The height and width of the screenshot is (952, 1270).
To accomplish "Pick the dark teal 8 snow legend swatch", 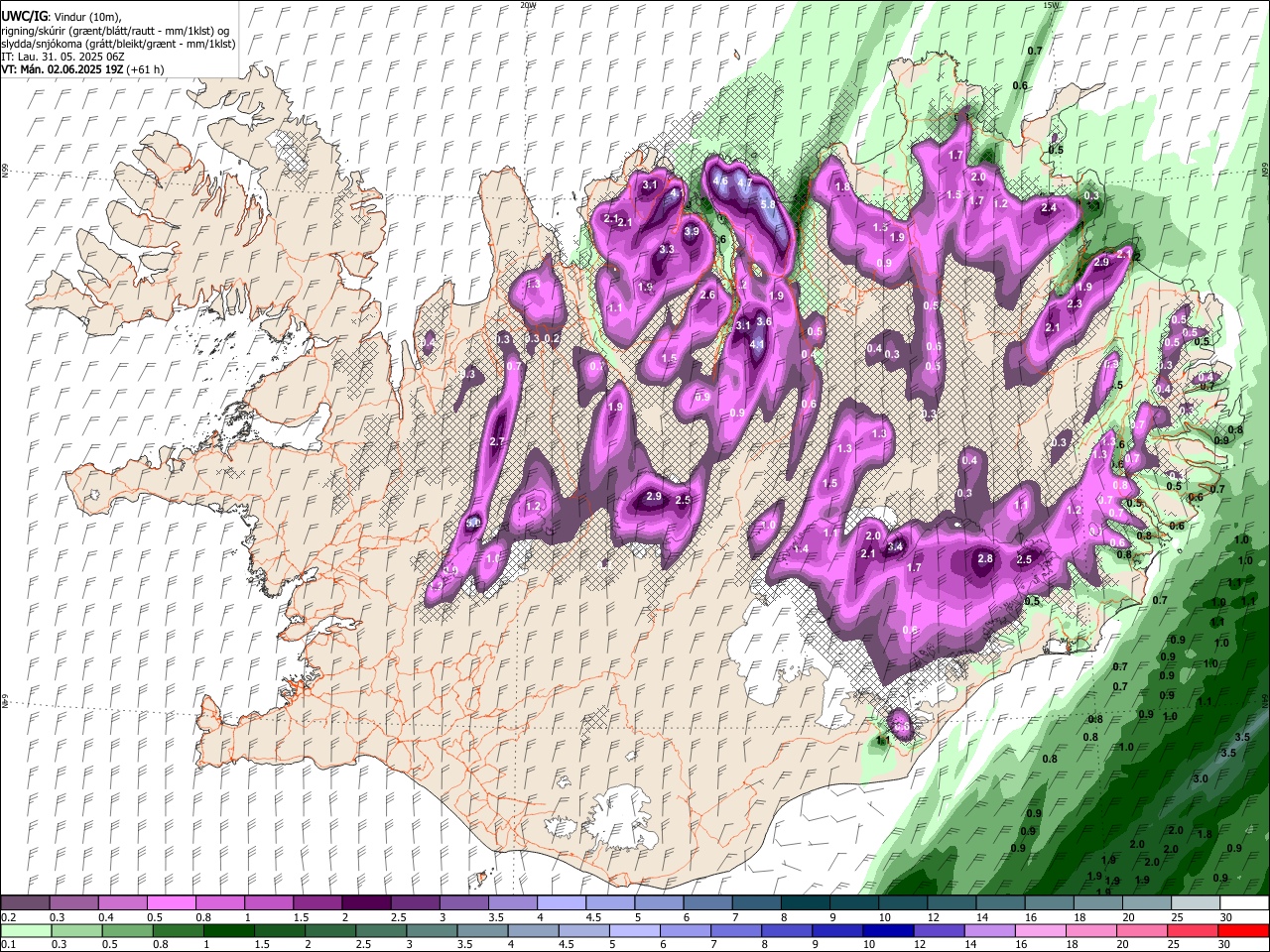I will pyautogui.click(x=805, y=903).
